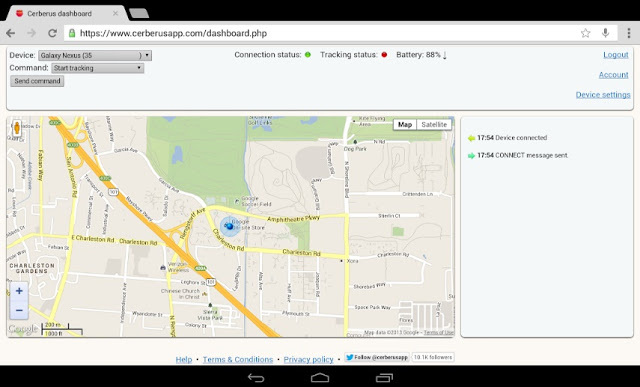Click the blue device location marker
This screenshot has height=387, width=640.
(229, 226)
